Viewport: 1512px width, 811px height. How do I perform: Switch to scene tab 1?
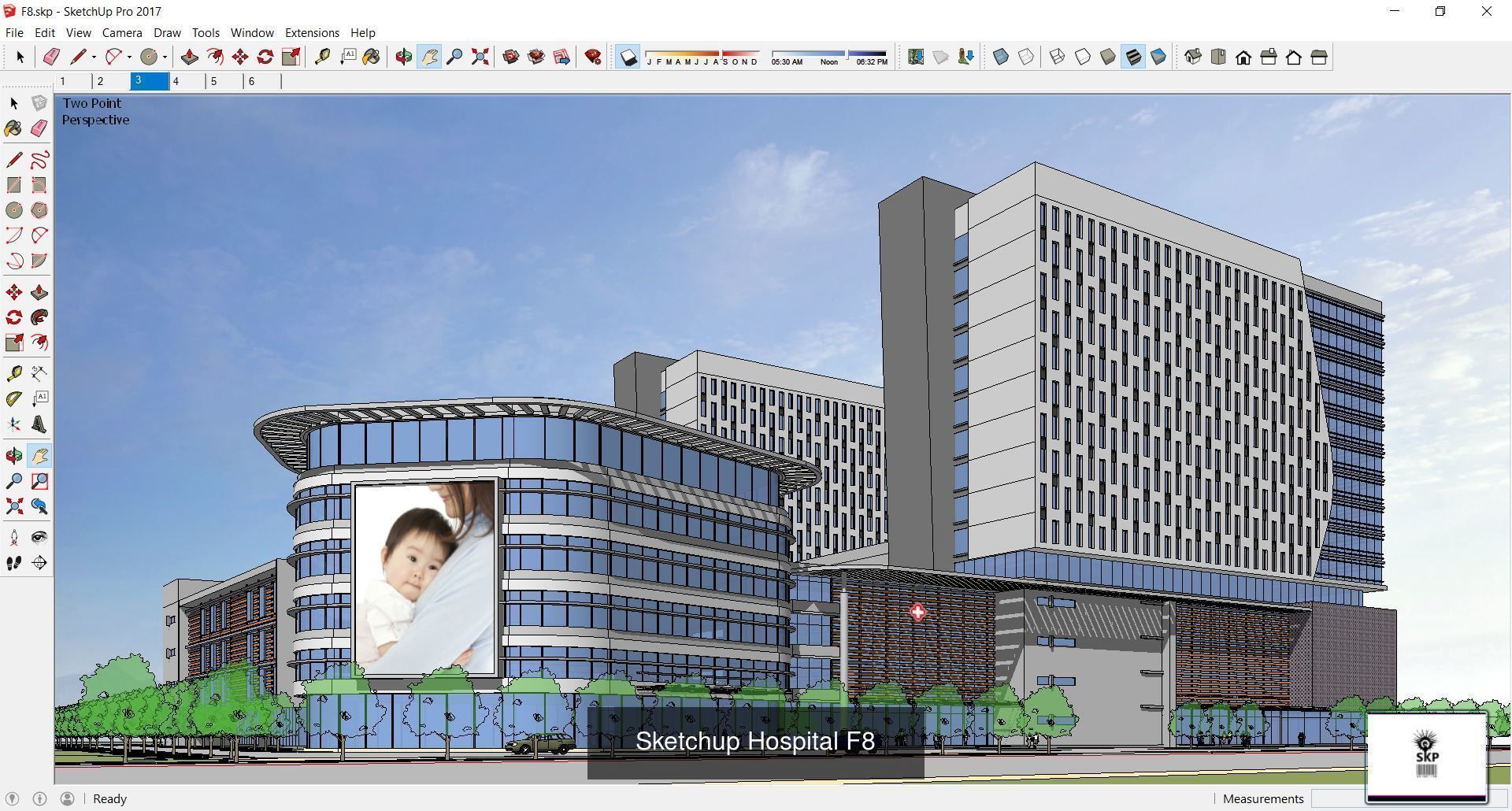point(74,81)
